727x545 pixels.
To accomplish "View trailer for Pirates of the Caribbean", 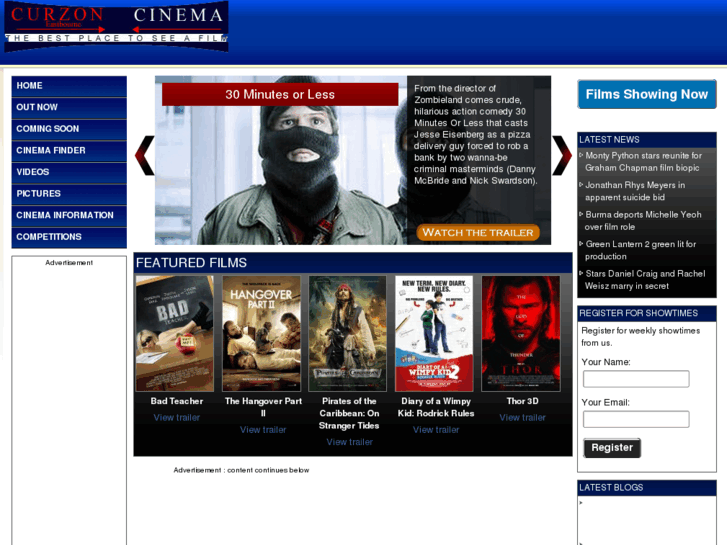I will pyautogui.click(x=350, y=442).
